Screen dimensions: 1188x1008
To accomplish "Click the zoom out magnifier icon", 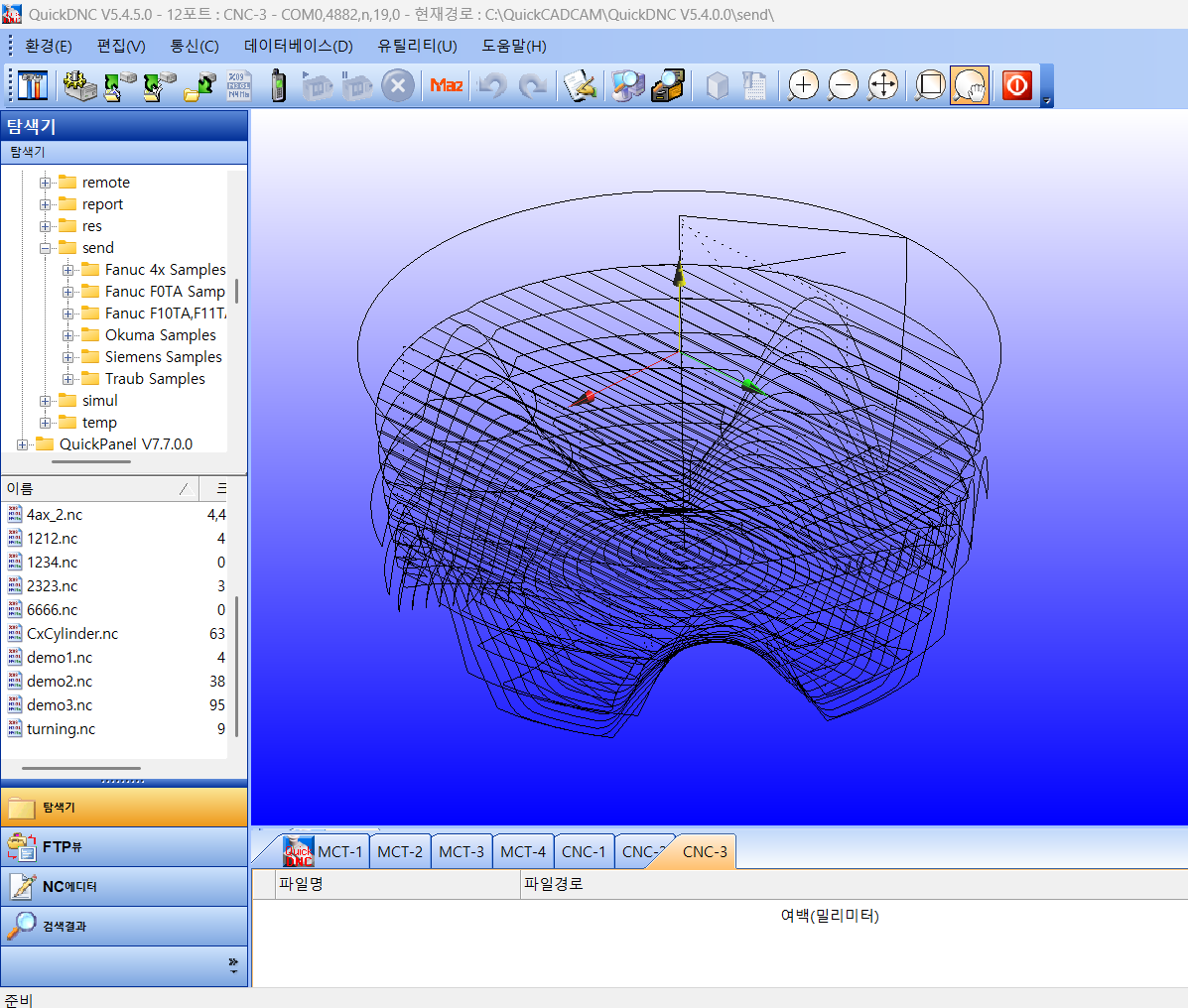I will click(843, 86).
